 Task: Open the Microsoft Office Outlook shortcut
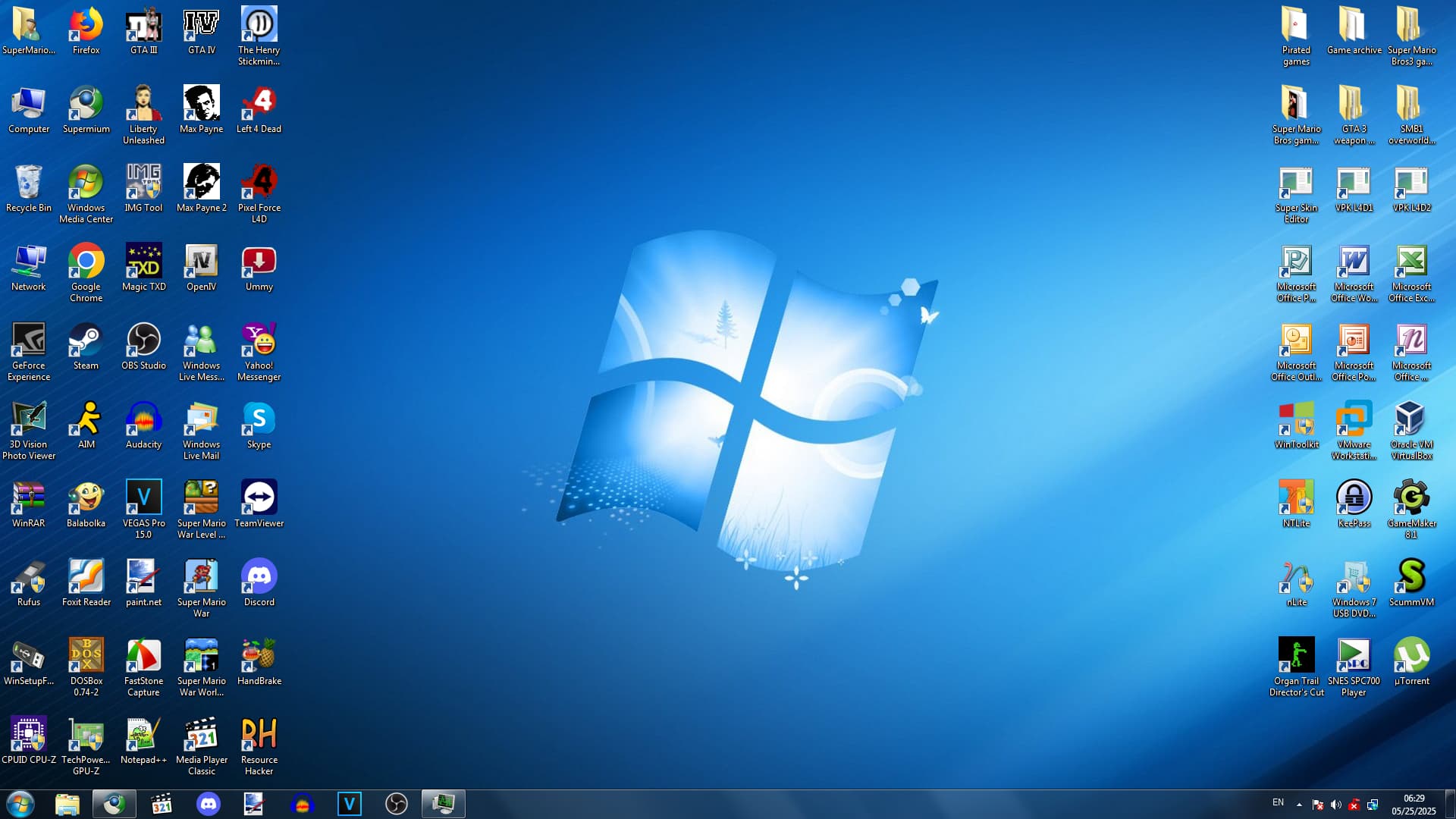tap(1296, 351)
